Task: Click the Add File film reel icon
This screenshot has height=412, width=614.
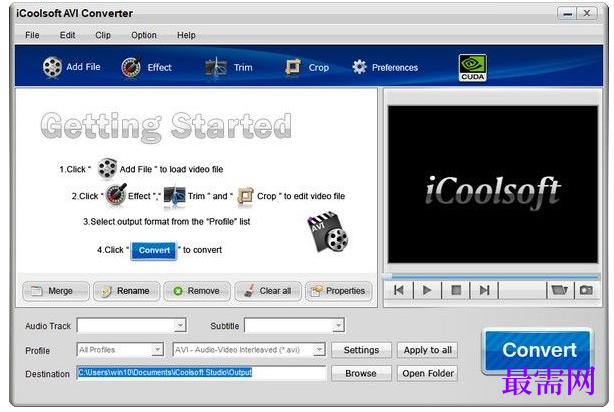Action: tap(52, 67)
